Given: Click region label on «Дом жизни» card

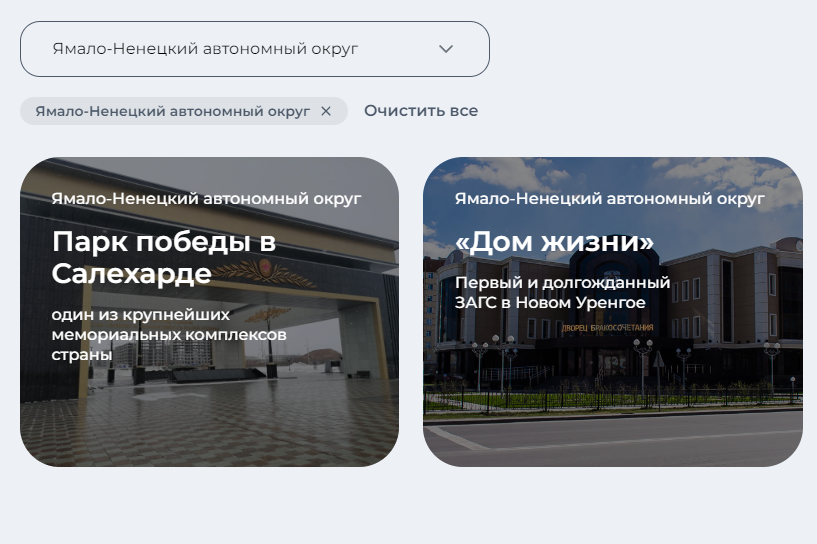Looking at the screenshot, I should (x=610, y=199).
